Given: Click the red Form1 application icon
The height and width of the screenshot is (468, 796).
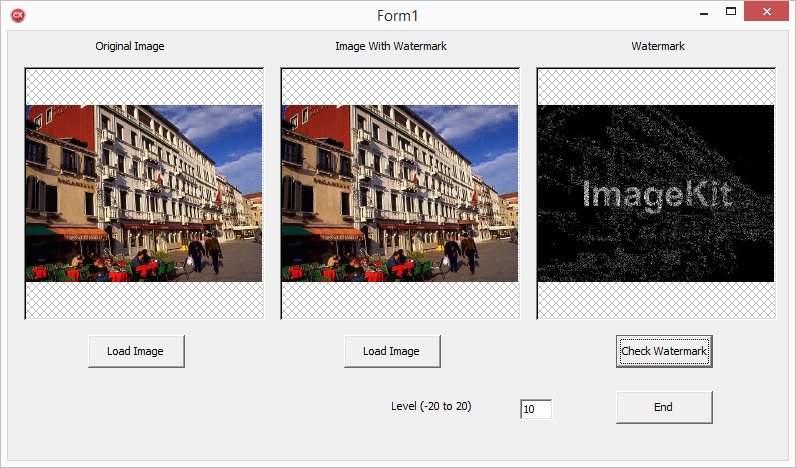Looking at the screenshot, I should (x=18, y=15).
